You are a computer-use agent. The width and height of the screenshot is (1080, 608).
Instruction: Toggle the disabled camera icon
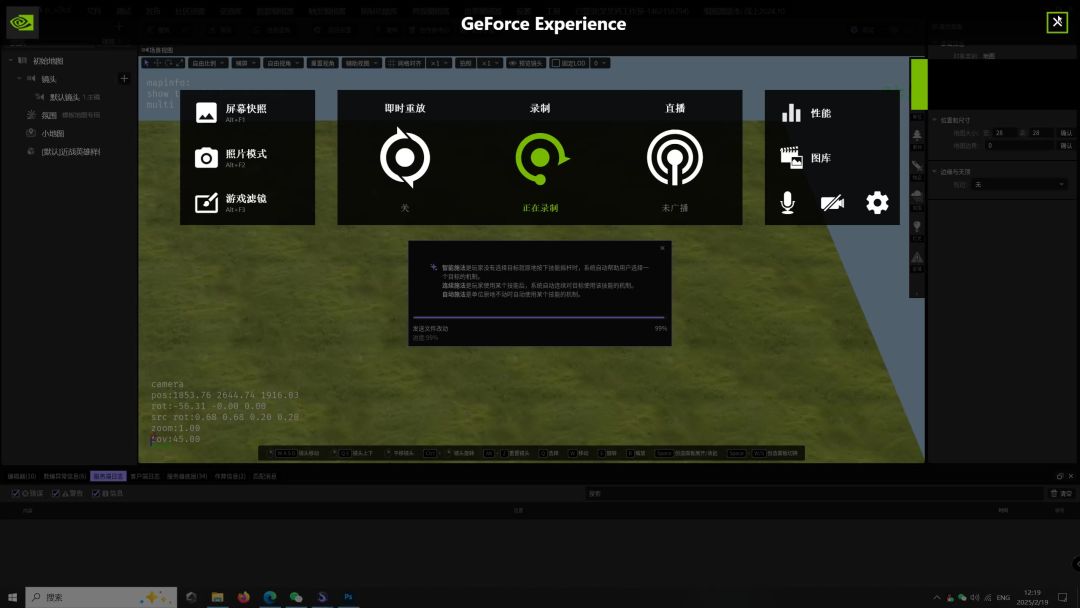click(x=832, y=203)
